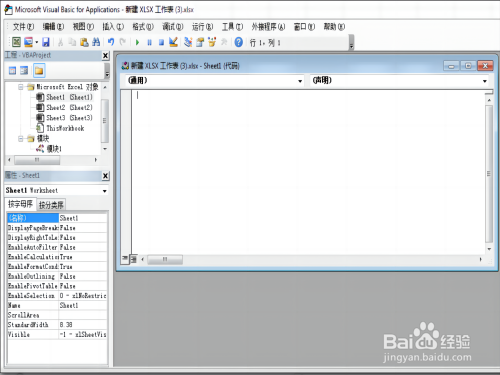
Task: Open the Project Explorer toolbar icon
Action: [188, 42]
